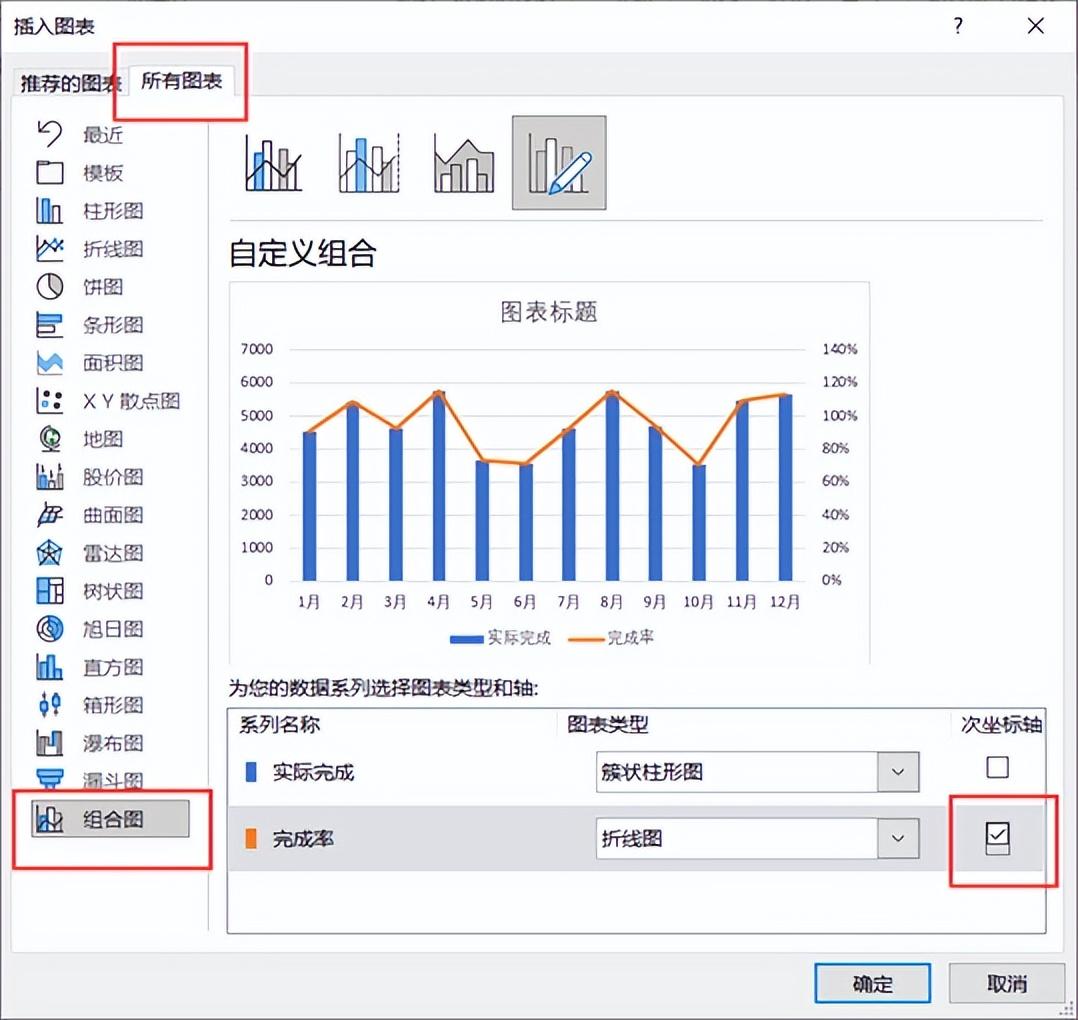Select the Waterfall (瀑布图) icon
The image size is (1078, 1020).
pos(50,743)
